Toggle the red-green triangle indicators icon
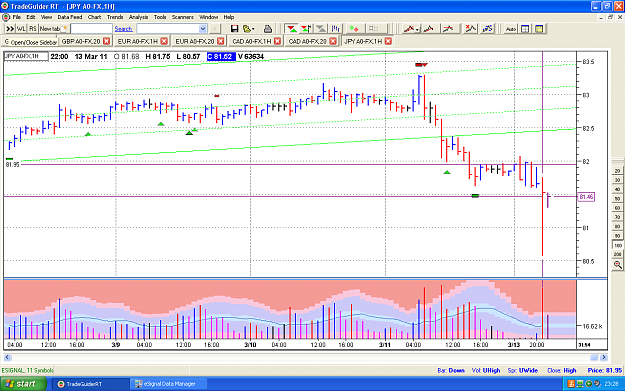This screenshot has width=625, height=391. coord(292,29)
